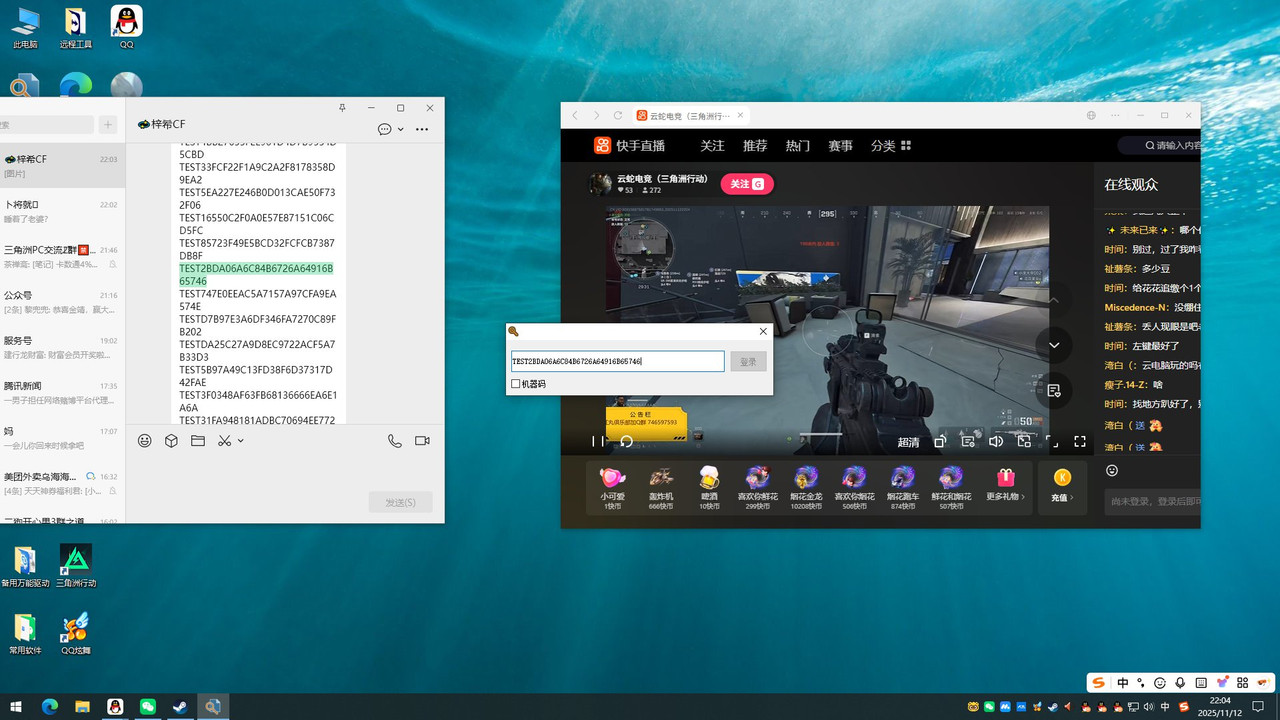Click the microphone icon on Sogou input bar
This screenshot has height=720, width=1280.
[1181, 683]
